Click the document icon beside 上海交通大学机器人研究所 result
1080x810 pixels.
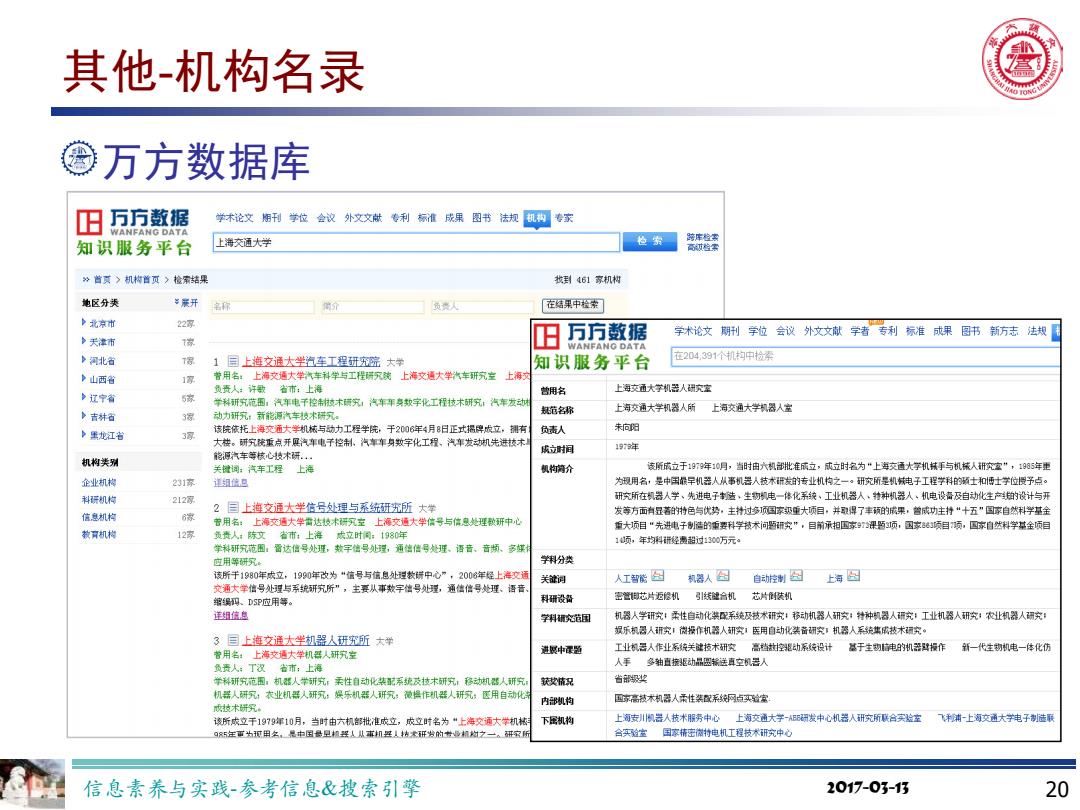point(233,640)
